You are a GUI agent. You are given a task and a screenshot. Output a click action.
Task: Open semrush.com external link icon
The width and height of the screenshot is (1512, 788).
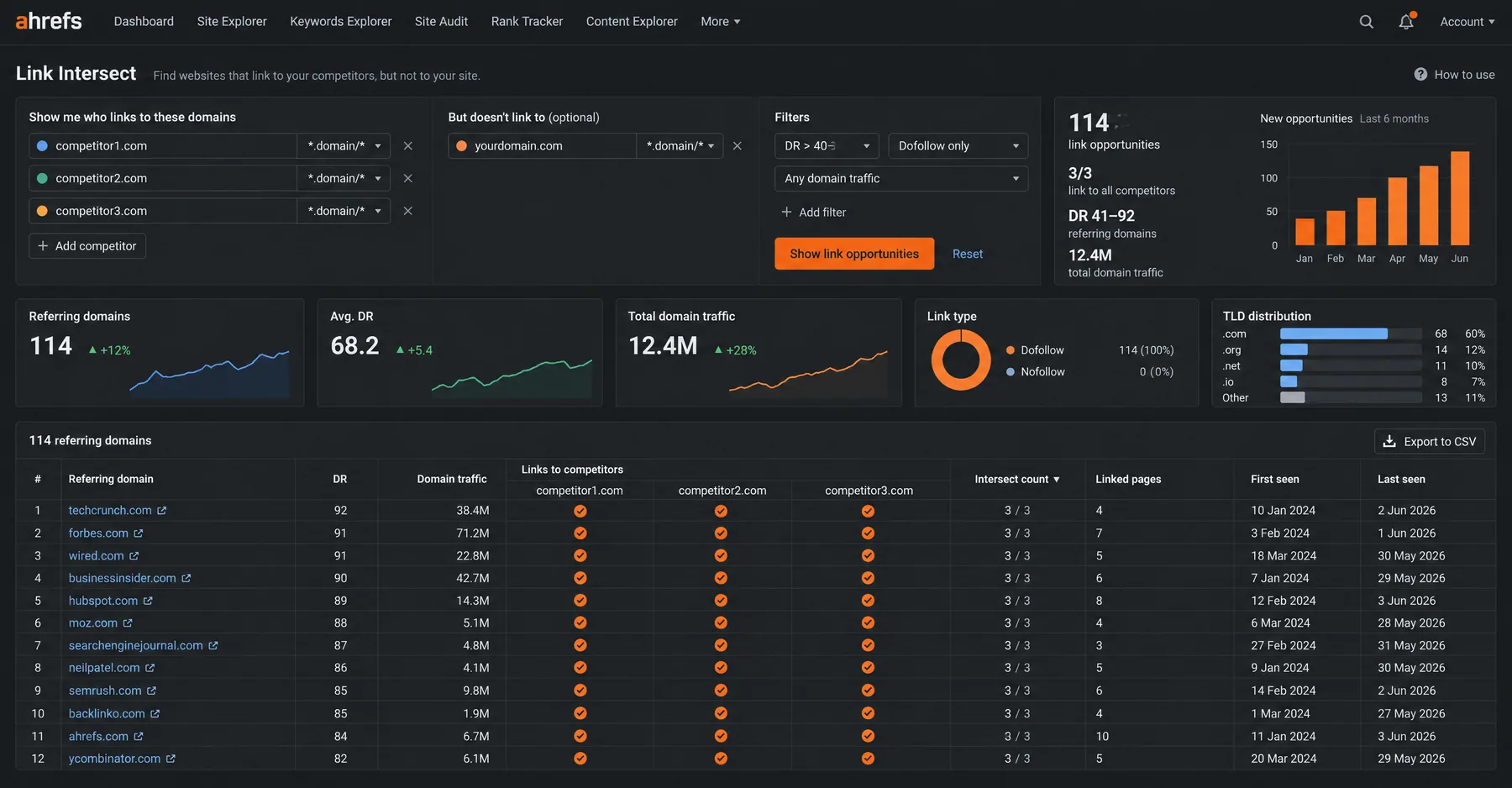point(152,691)
